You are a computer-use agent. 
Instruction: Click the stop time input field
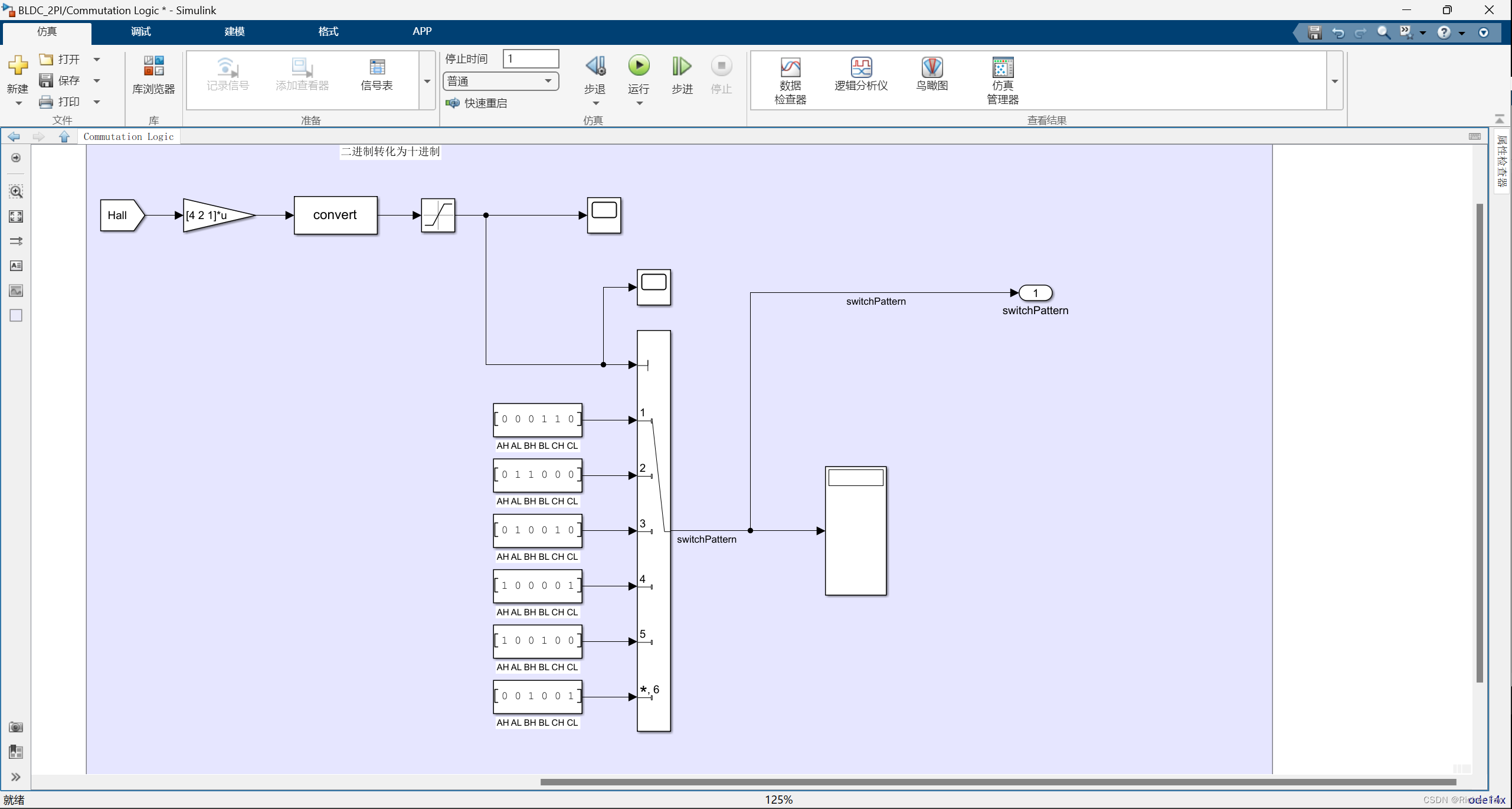(x=530, y=58)
